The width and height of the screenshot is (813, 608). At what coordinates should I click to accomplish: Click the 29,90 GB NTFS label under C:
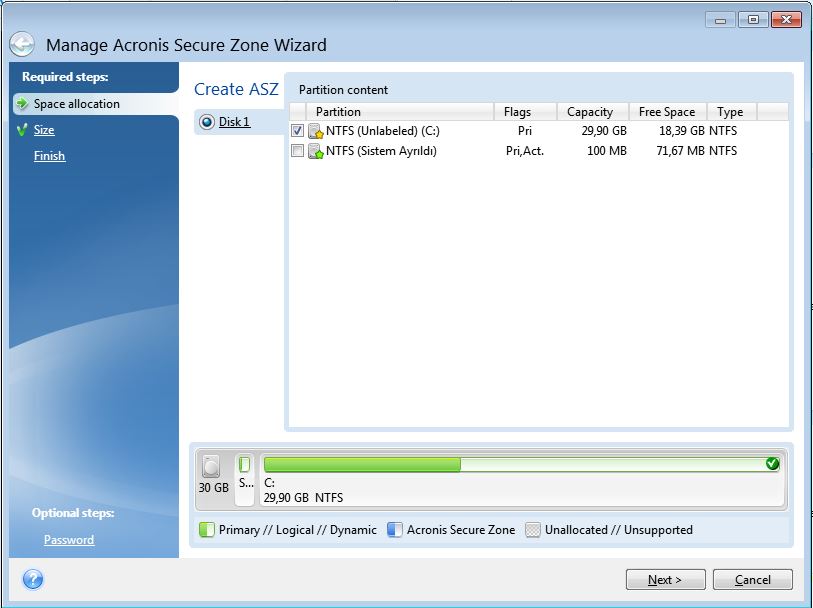pyautogui.click(x=303, y=498)
